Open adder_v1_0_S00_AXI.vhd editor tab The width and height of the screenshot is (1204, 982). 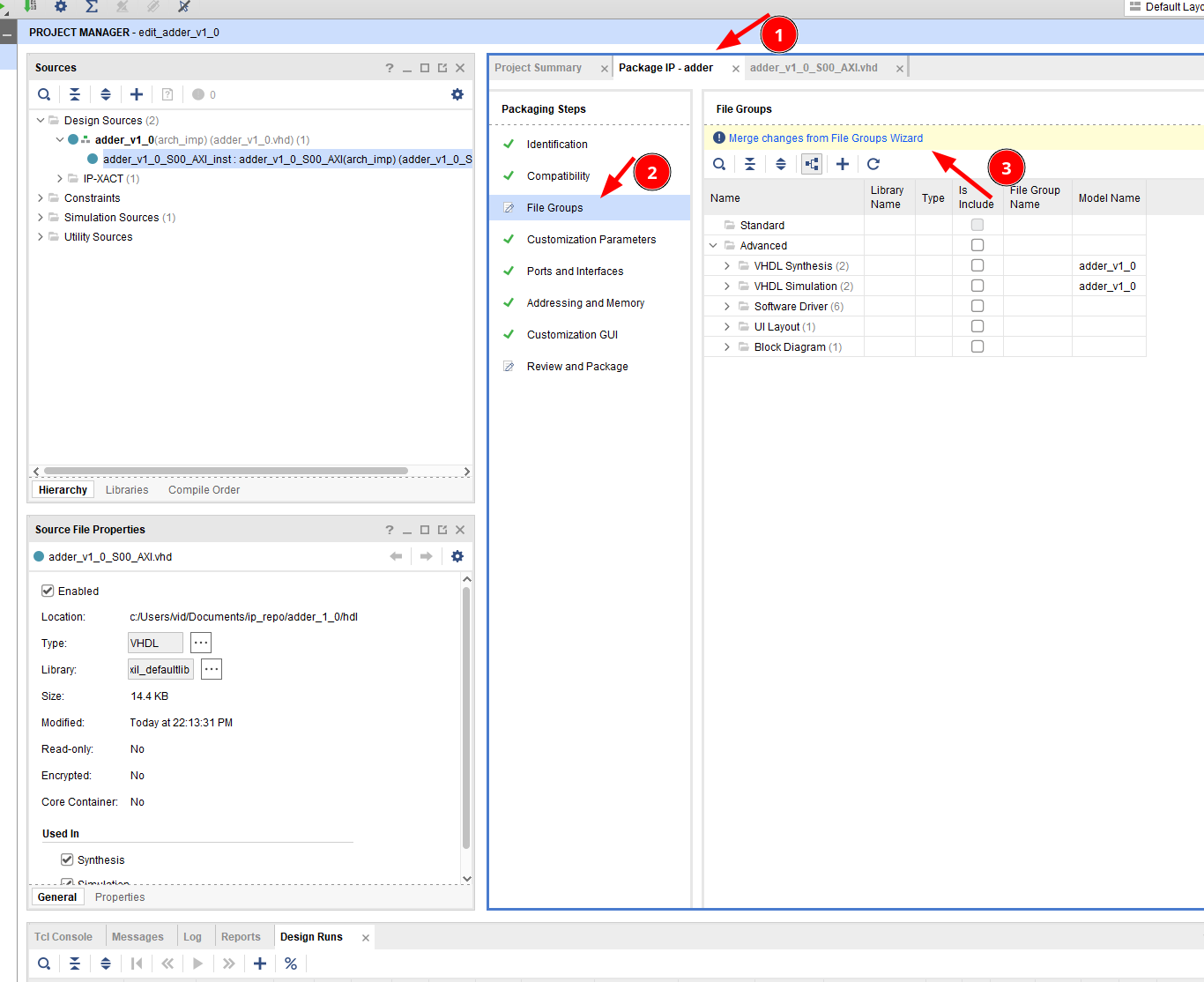(x=814, y=68)
